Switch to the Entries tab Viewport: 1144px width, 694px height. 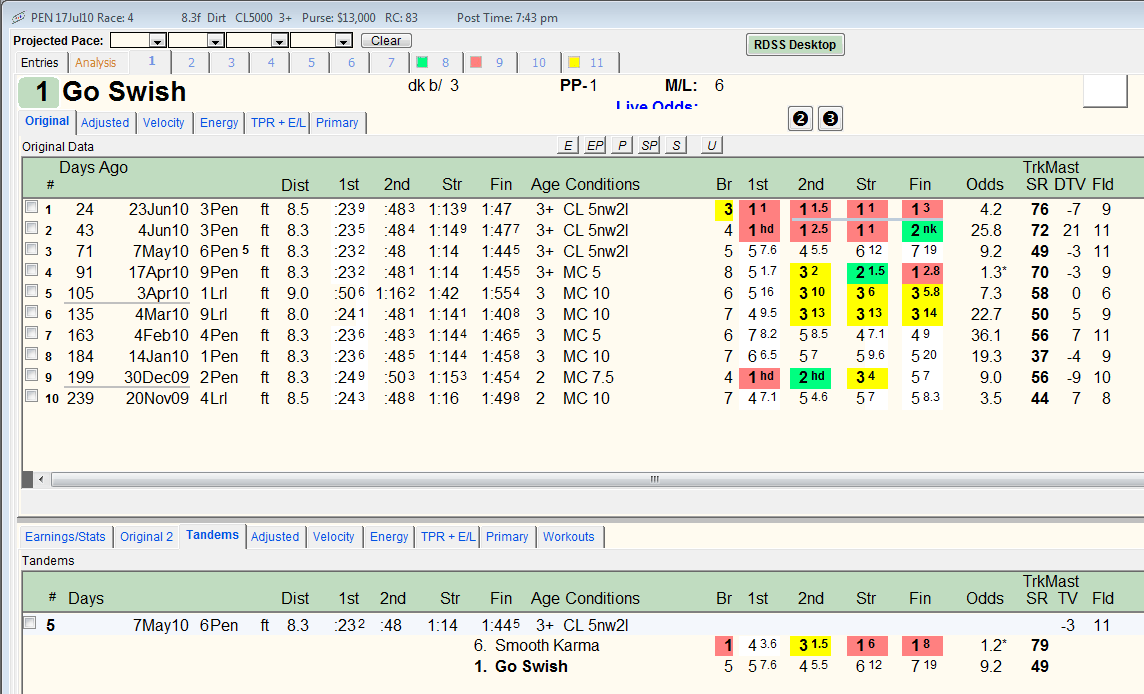point(39,63)
